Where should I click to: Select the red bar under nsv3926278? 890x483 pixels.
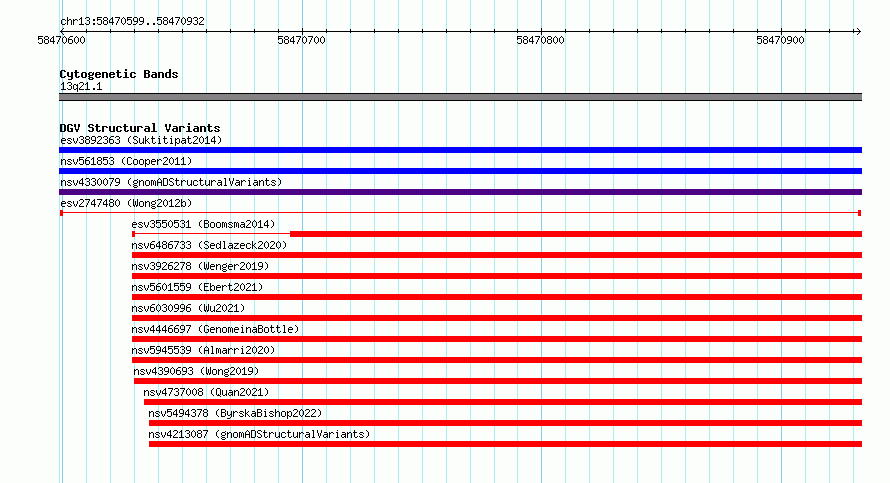497,276
